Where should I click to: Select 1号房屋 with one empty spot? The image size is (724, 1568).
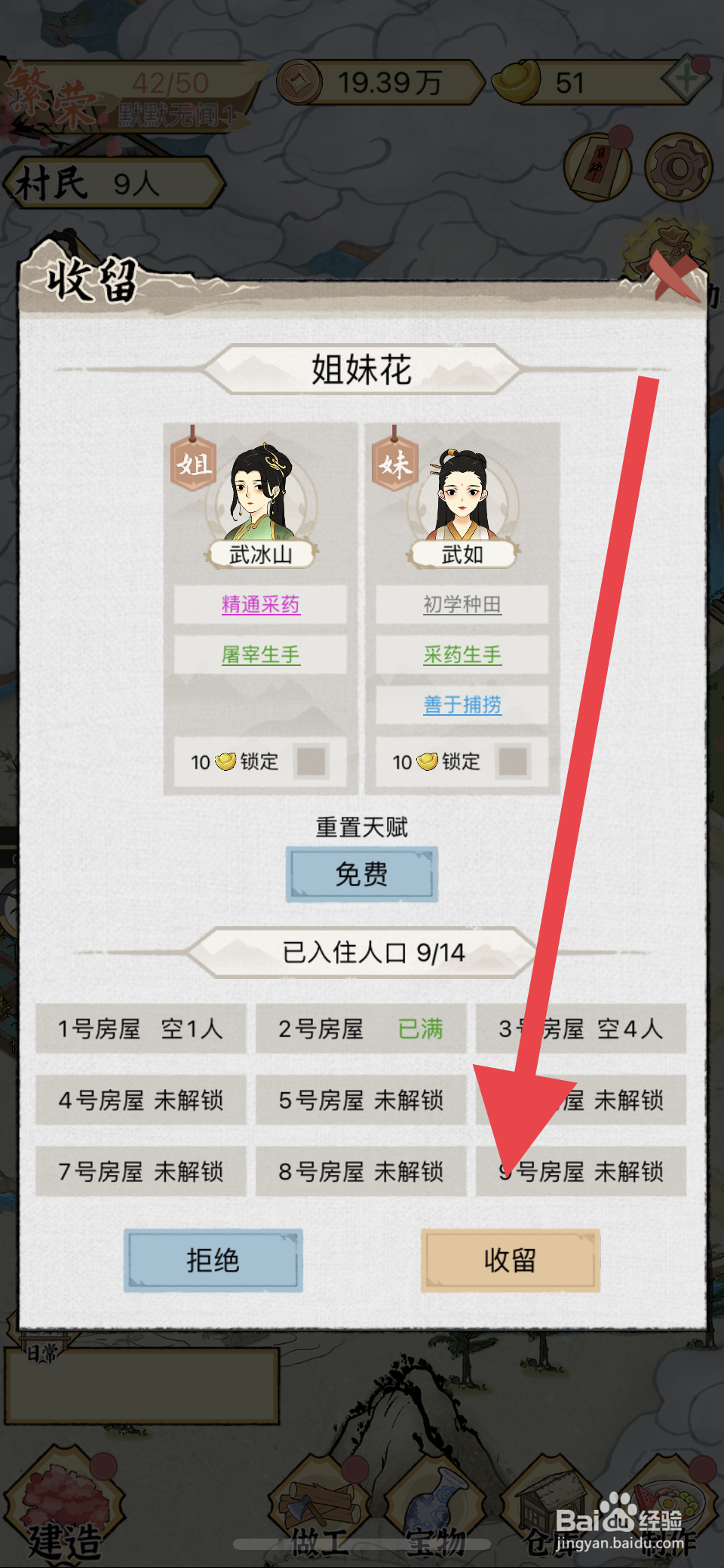(141, 1029)
